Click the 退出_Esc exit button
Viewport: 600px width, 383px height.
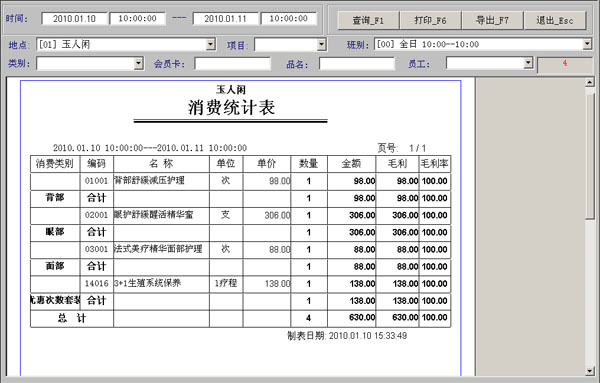pyautogui.click(x=554, y=20)
